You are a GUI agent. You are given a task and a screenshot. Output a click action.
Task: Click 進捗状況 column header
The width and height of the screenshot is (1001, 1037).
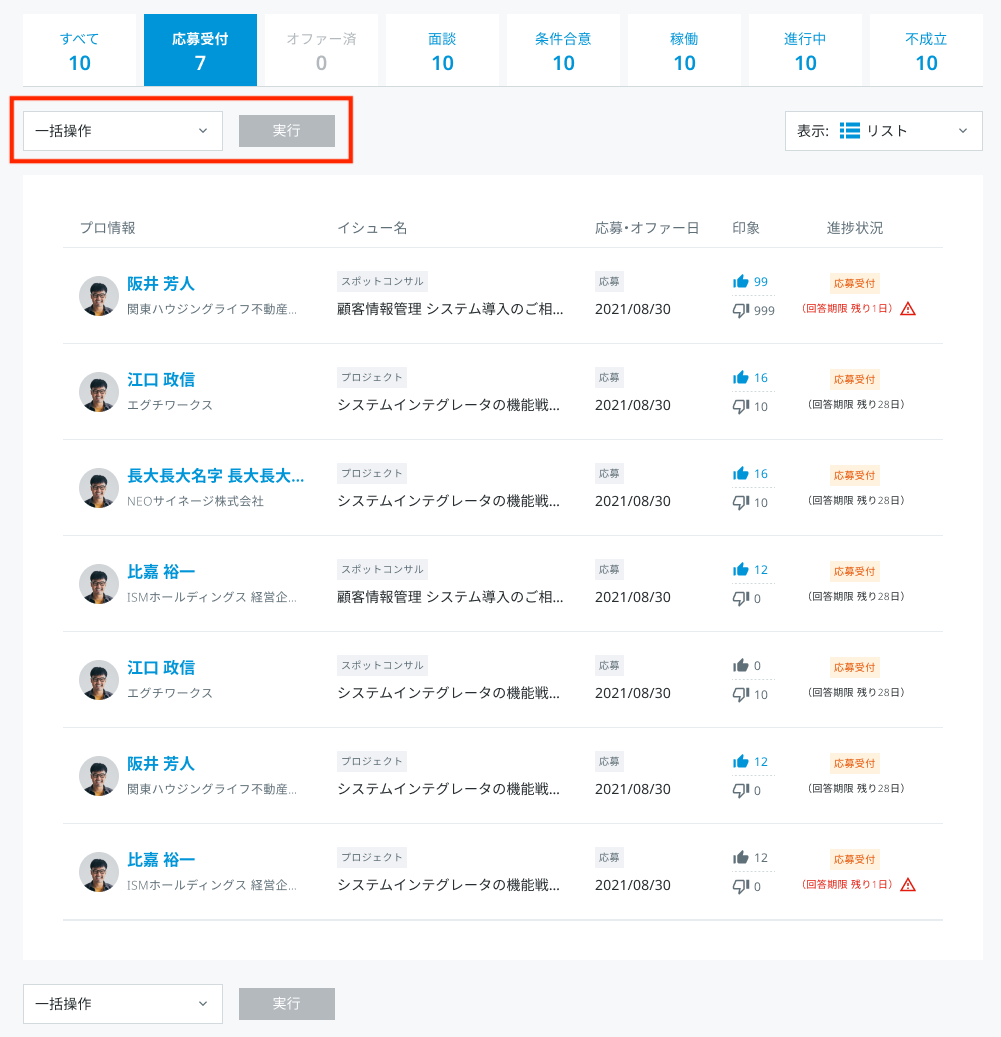tap(855, 228)
